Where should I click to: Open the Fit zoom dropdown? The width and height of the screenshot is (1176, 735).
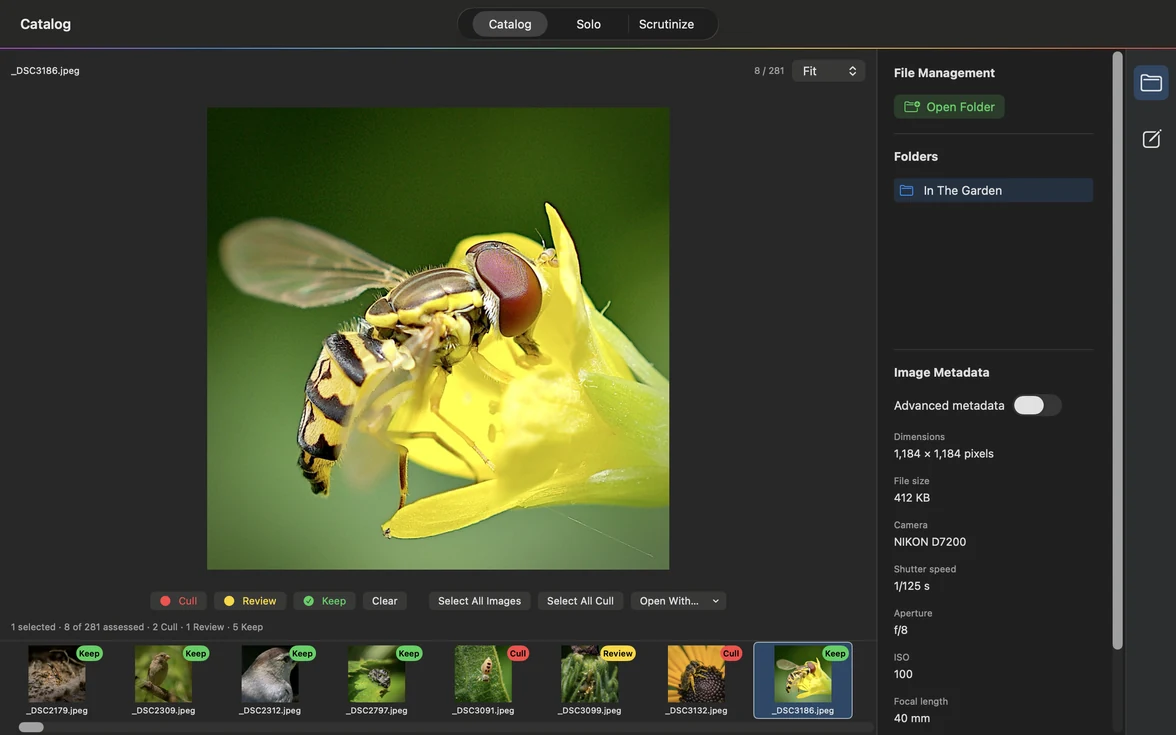tap(829, 70)
